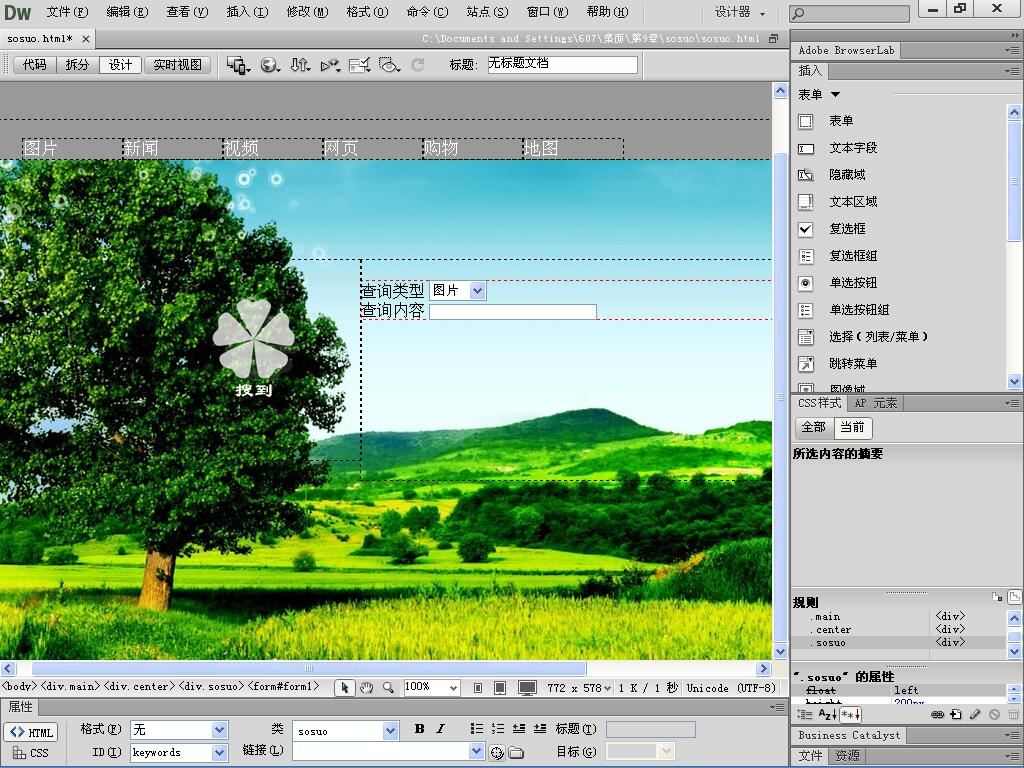Click the preview in browser globe icon
The width and height of the screenshot is (1024, 768).
270,65
